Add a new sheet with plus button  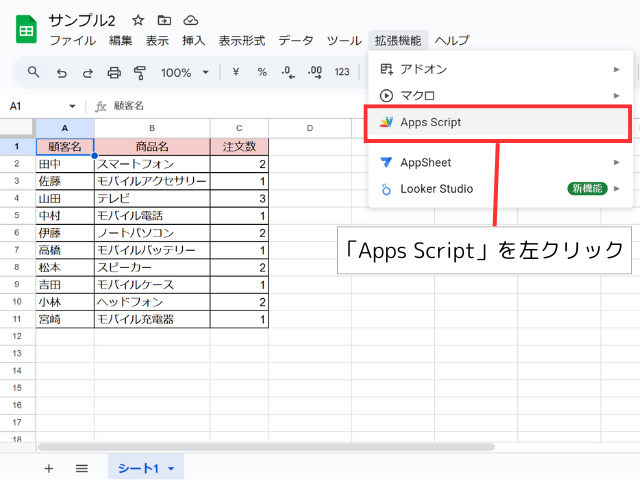point(49,468)
